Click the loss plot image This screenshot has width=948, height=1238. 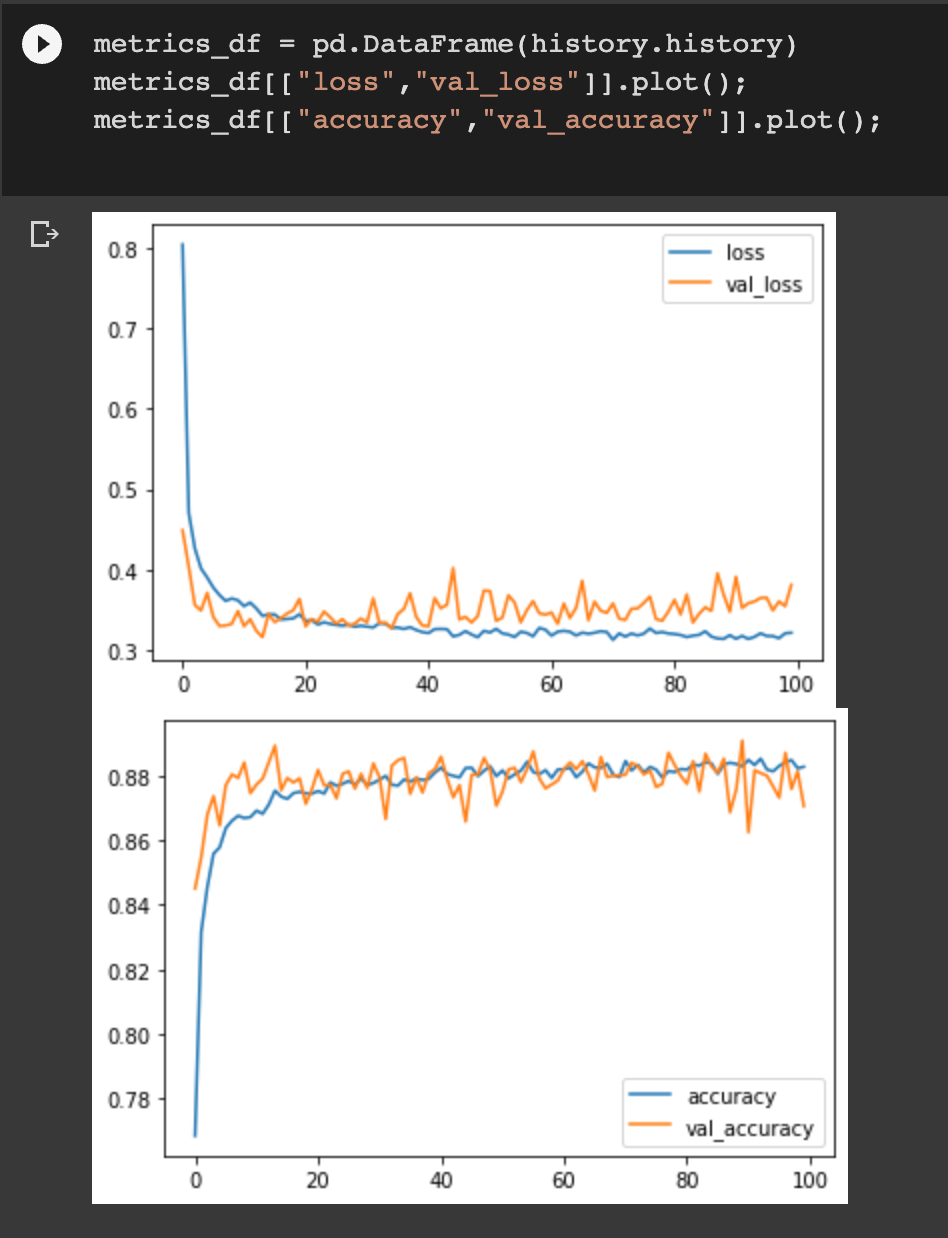pyautogui.click(x=463, y=459)
